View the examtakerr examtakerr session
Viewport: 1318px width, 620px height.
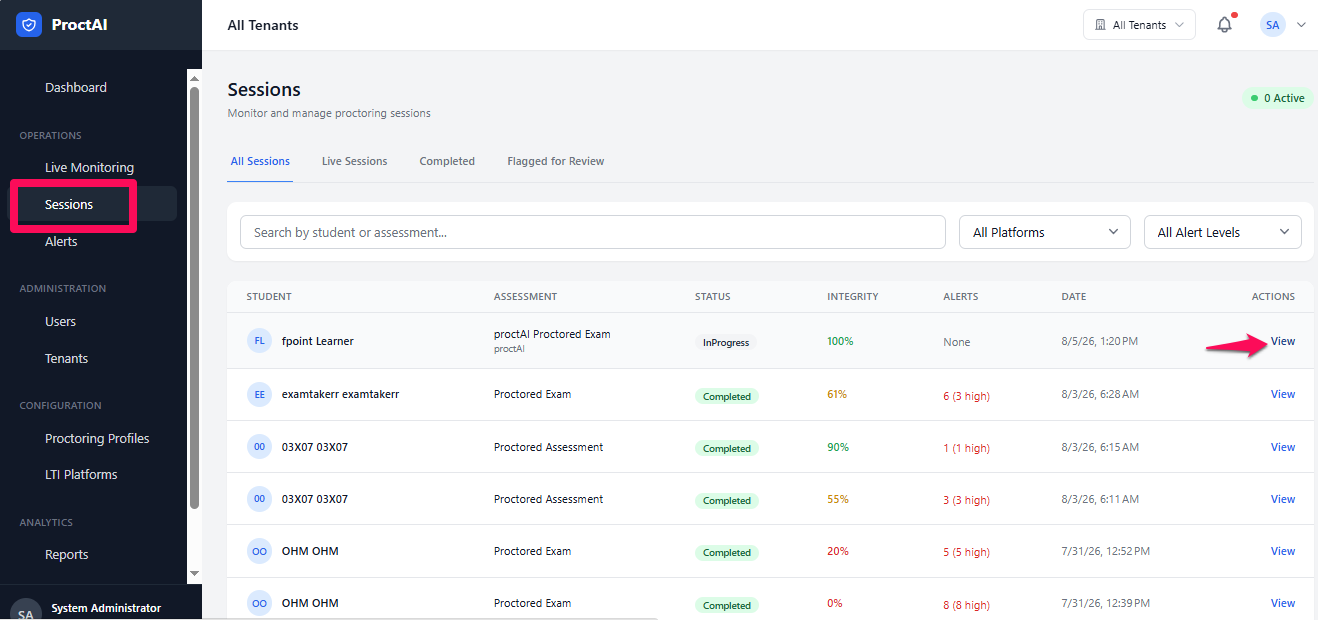pos(1282,394)
